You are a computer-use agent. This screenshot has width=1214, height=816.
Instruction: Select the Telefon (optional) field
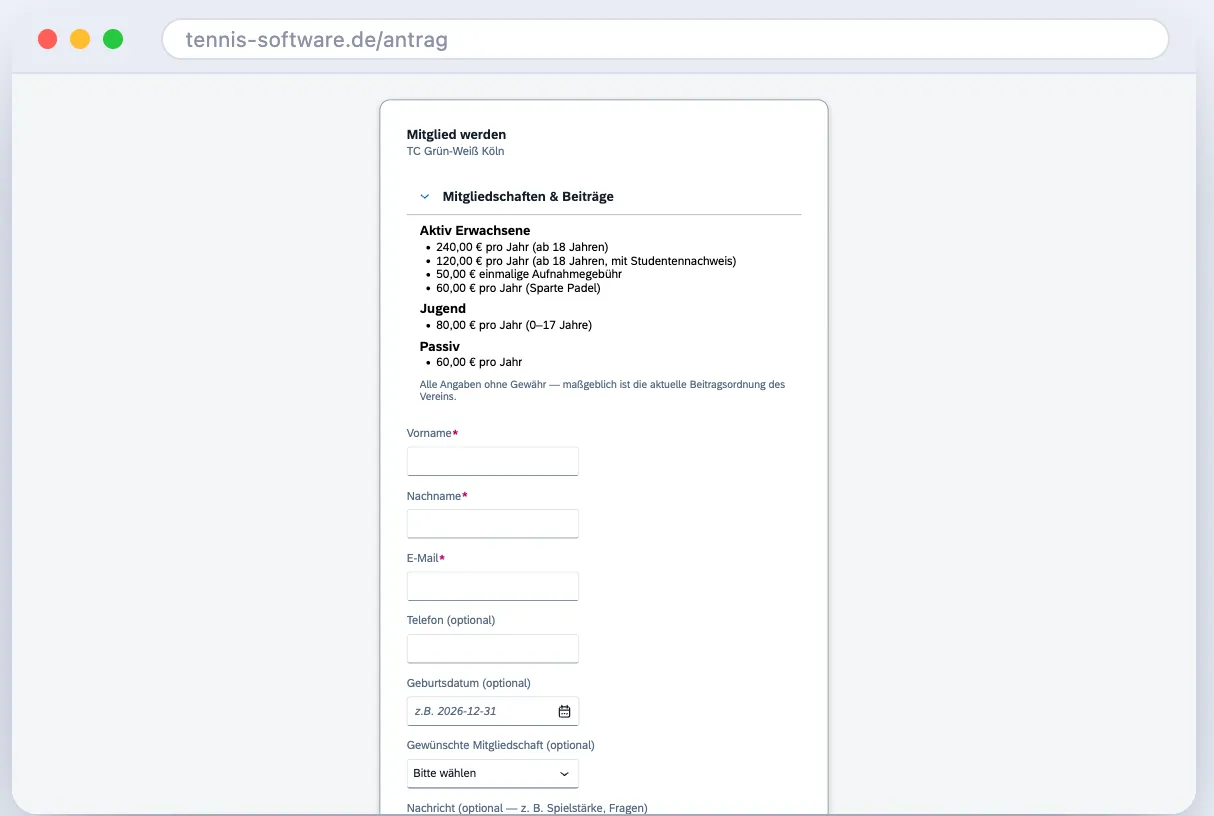(x=492, y=648)
